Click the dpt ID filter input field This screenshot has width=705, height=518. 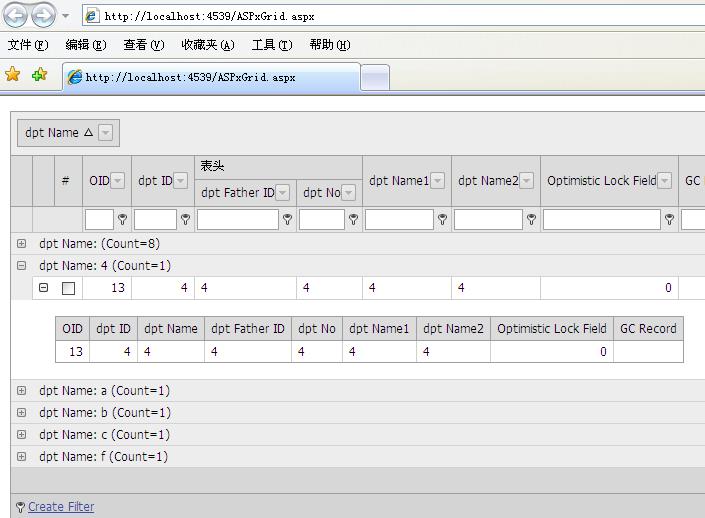[x=154, y=219]
